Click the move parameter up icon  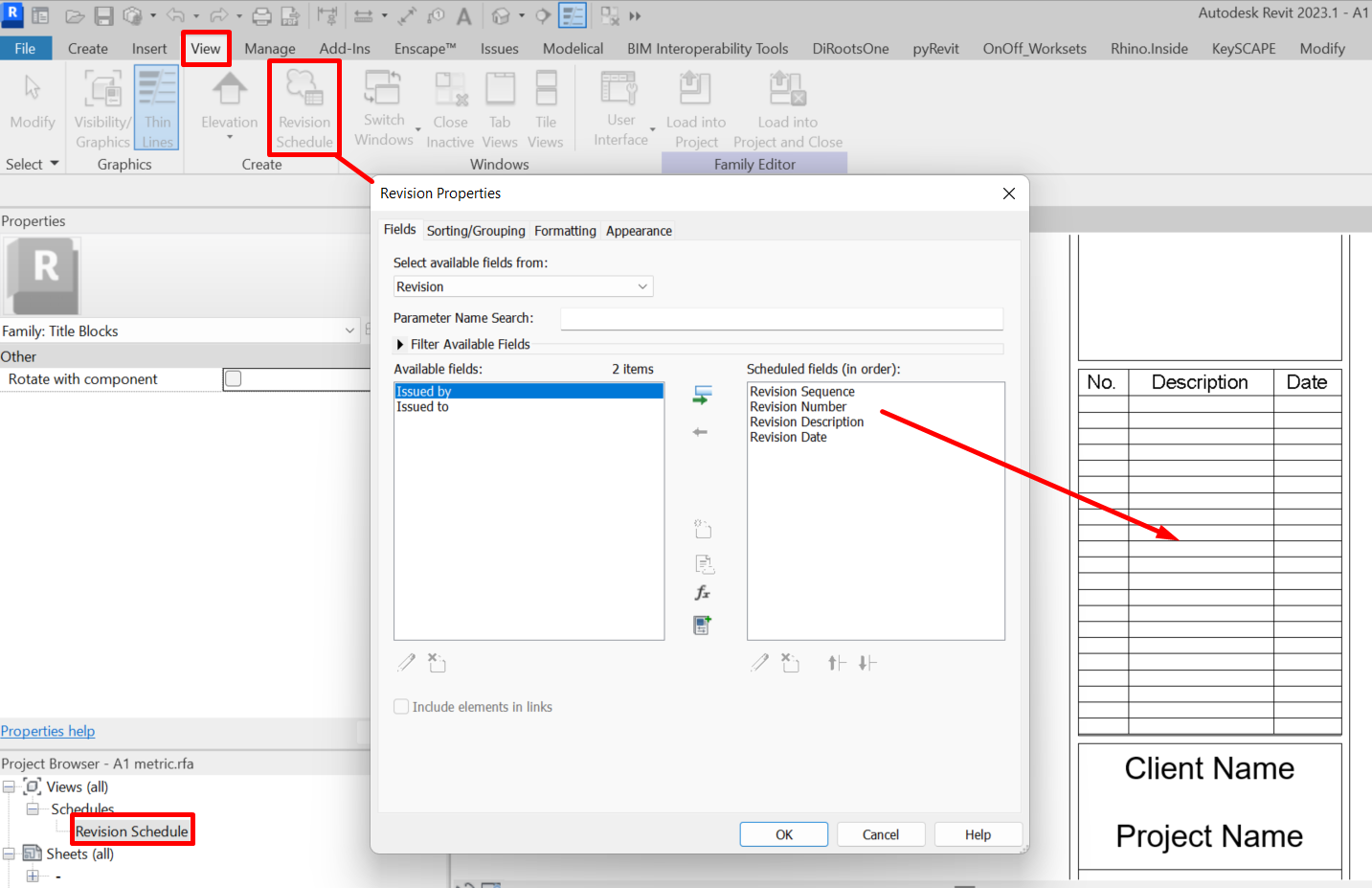(x=837, y=663)
